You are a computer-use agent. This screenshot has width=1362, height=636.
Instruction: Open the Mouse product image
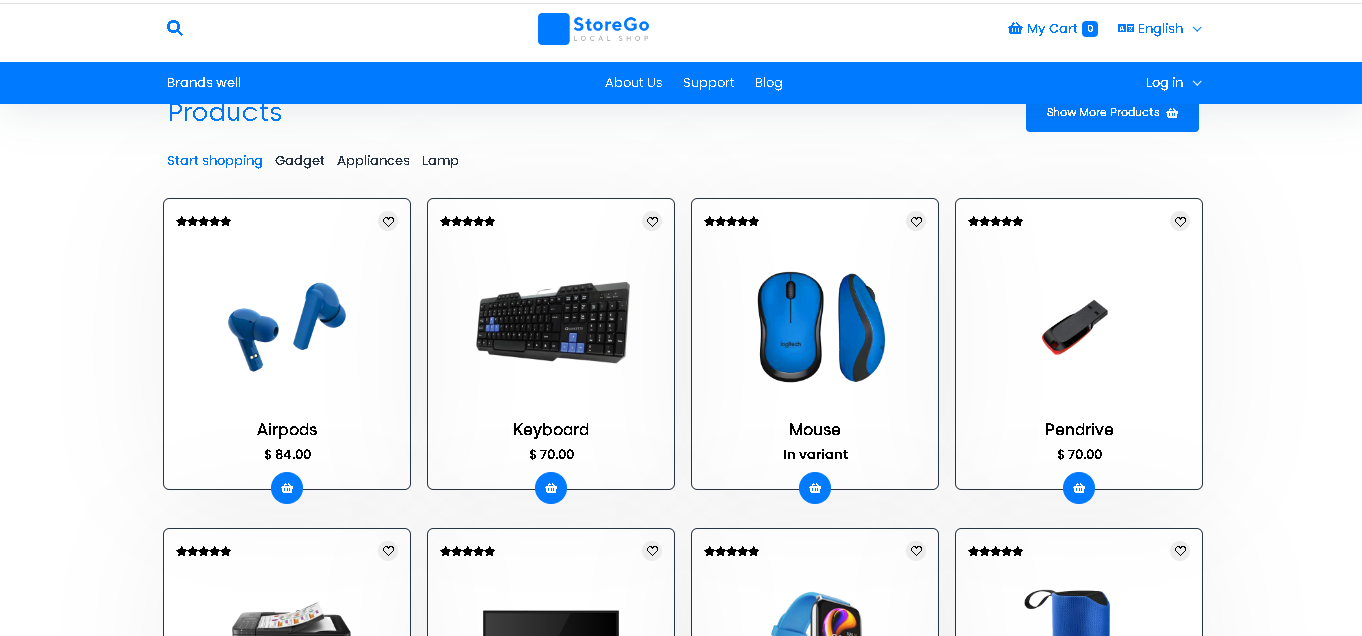815,328
